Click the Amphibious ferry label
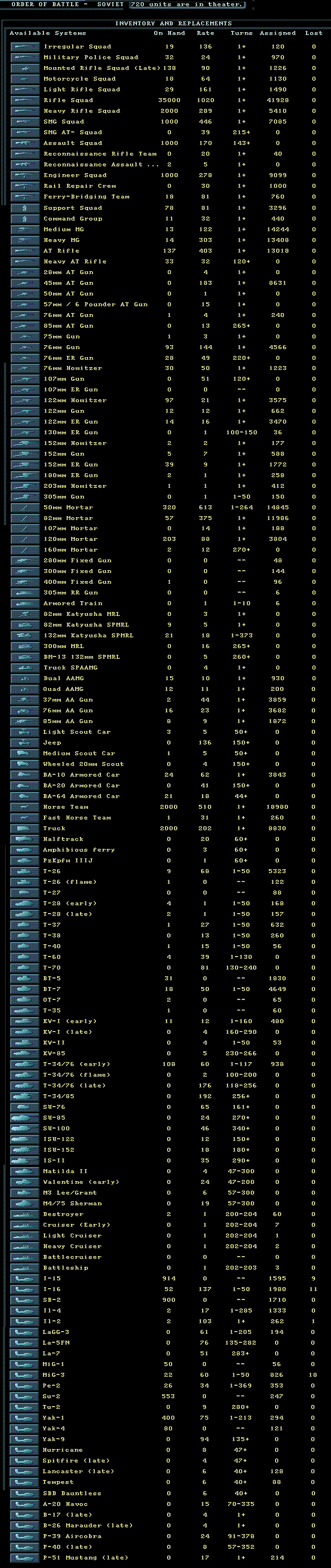The height and width of the screenshot is (1568, 331). [x=79, y=850]
